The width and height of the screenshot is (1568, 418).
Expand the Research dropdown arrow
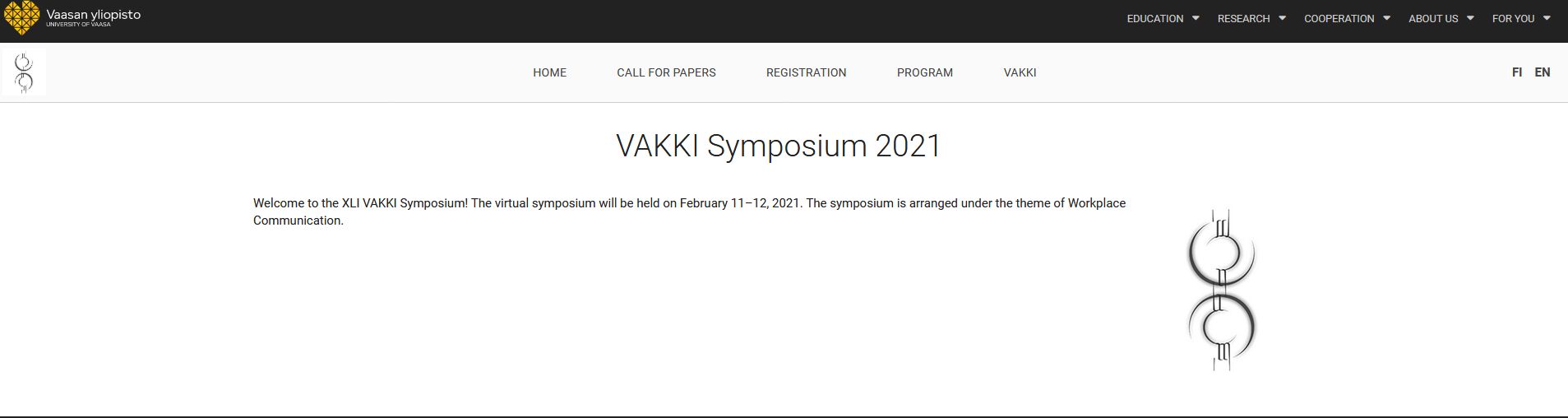(1282, 18)
